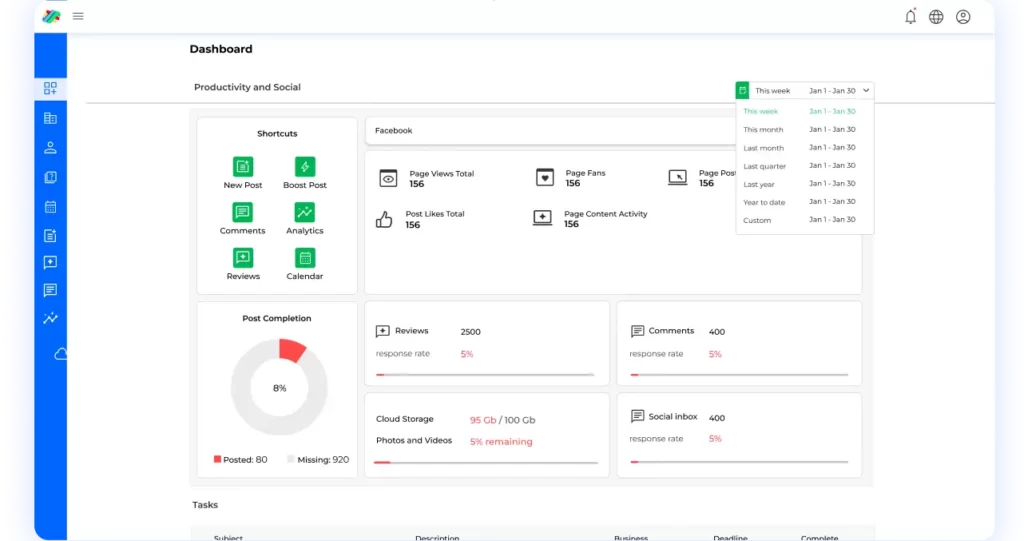Click the New Post shortcut icon
1024x541 pixels.
(243, 167)
